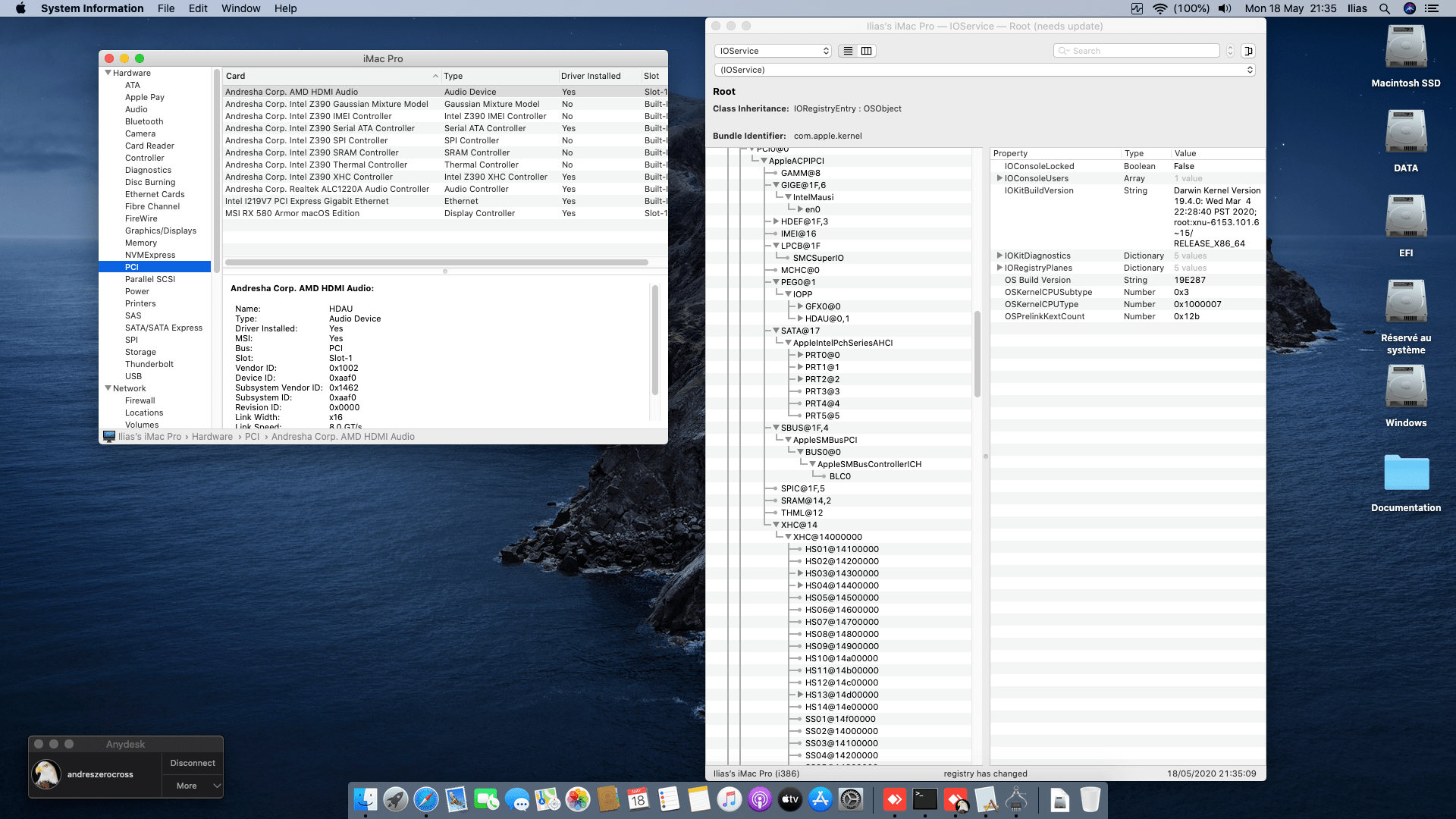
Task: Select Thunderbolt in the hardware sidebar
Action: tap(149, 364)
